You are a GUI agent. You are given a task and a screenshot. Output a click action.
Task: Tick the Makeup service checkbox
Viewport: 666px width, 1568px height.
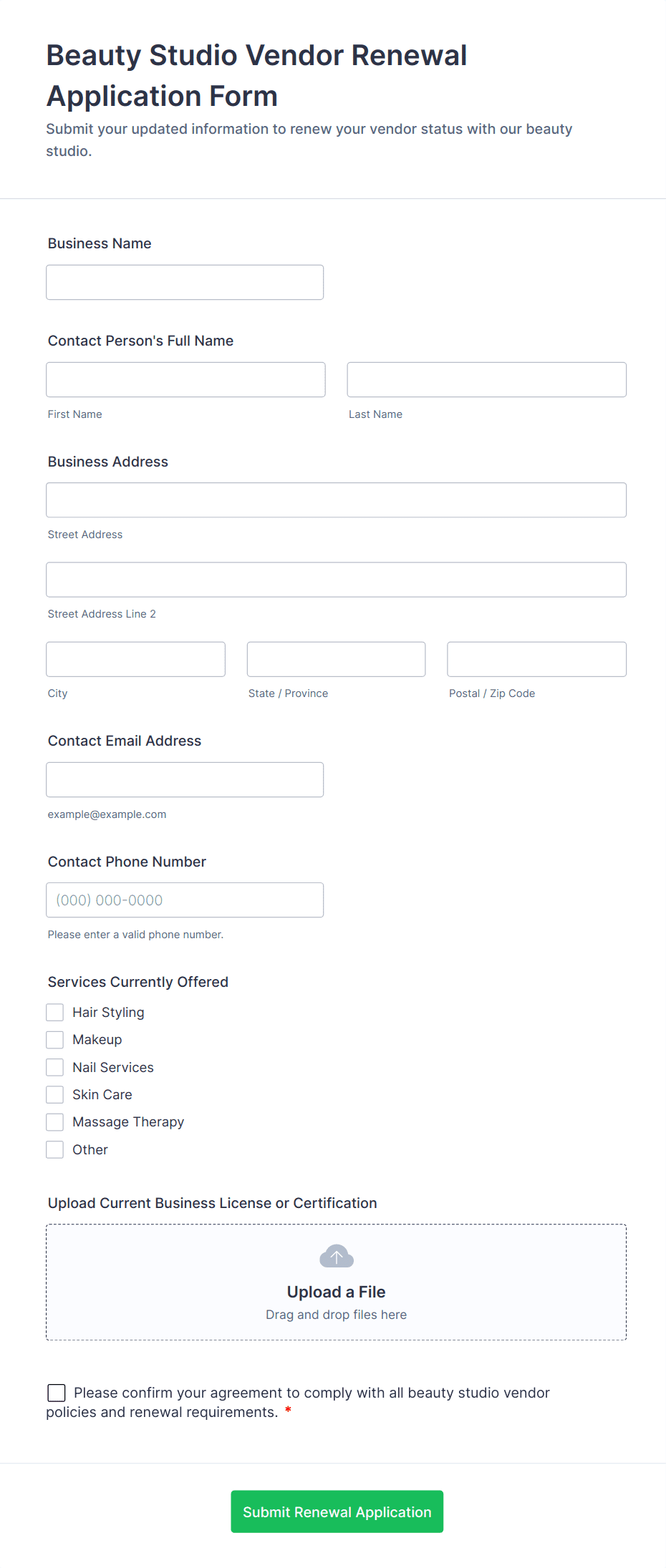tap(55, 1039)
